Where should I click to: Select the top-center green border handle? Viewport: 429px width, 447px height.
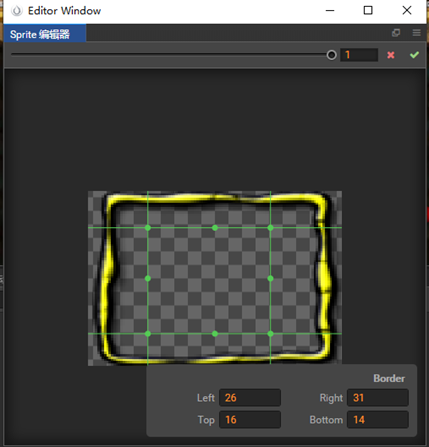(215, 228)
